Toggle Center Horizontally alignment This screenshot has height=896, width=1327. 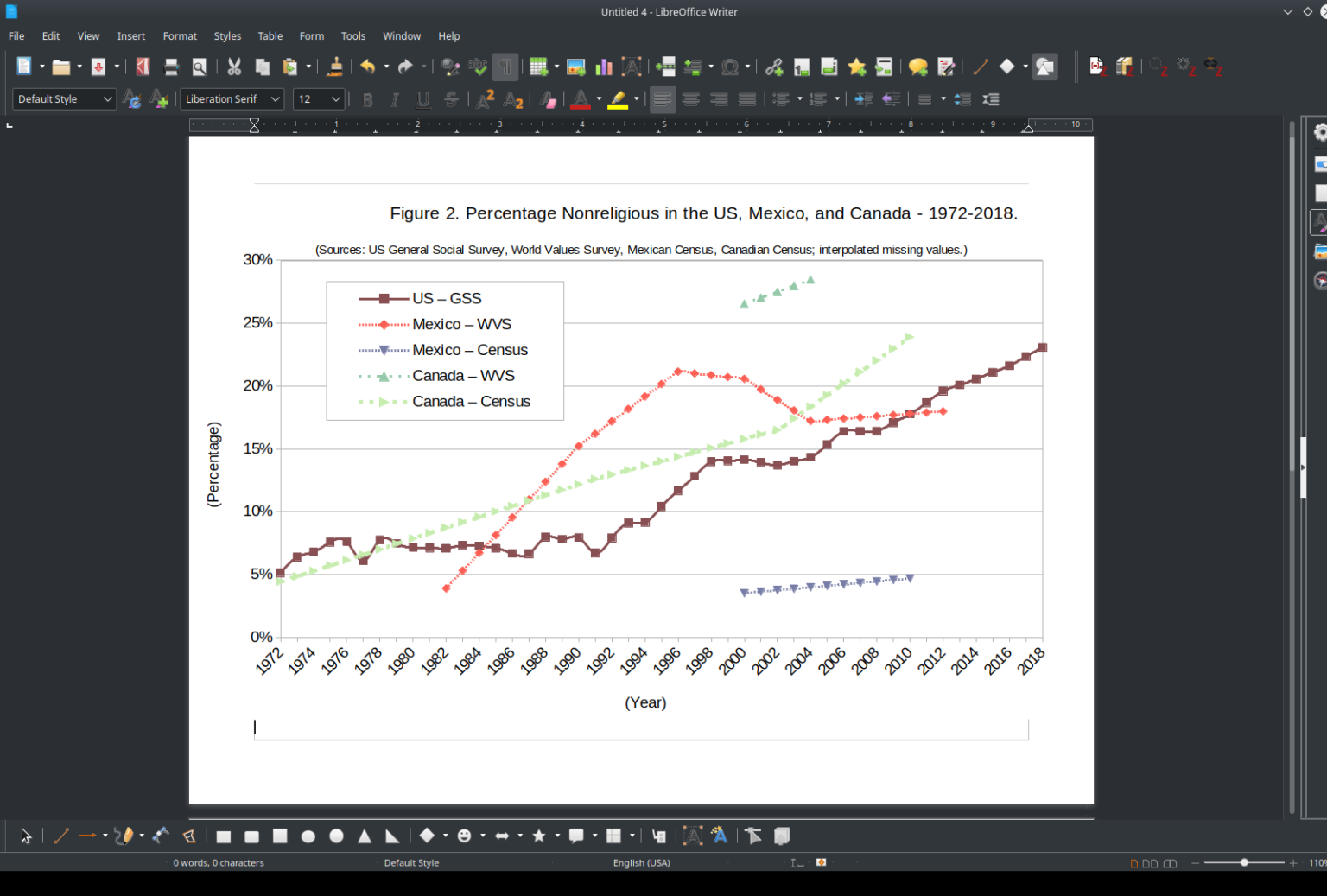click(x=690, y=99)
